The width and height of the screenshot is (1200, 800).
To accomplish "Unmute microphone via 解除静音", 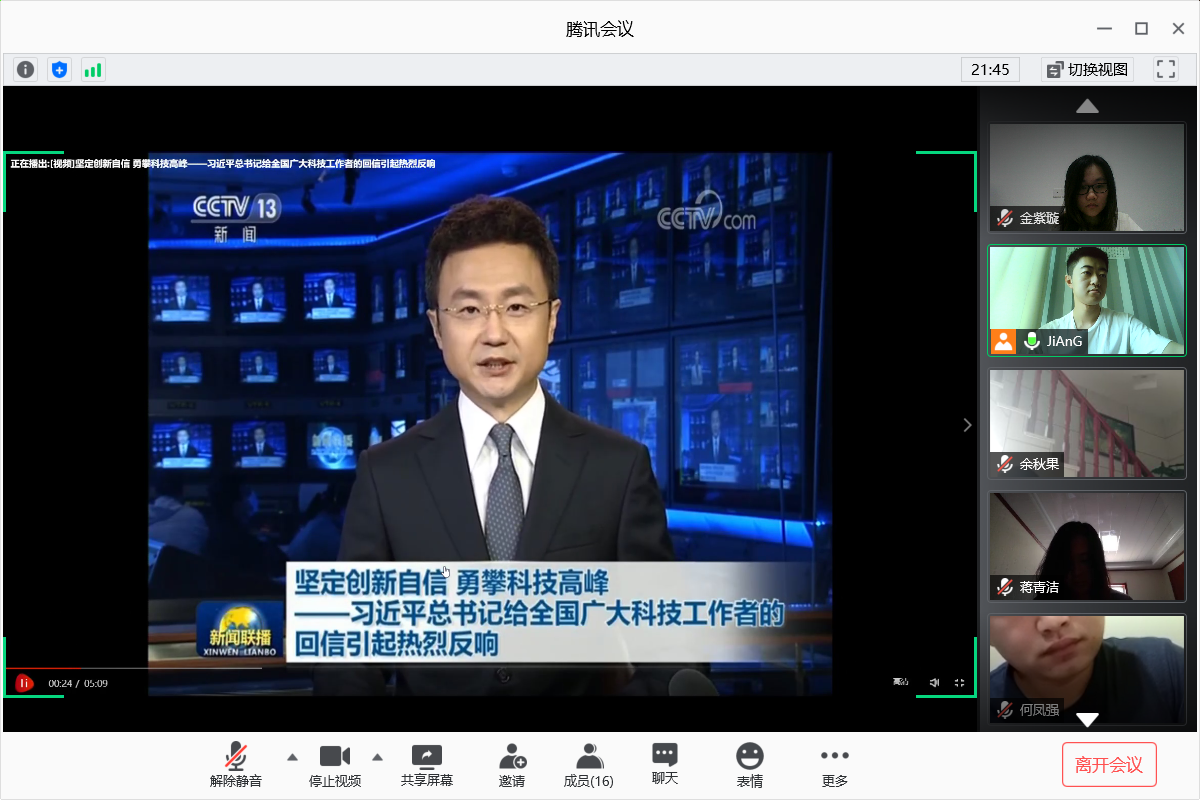I will 236,765.
